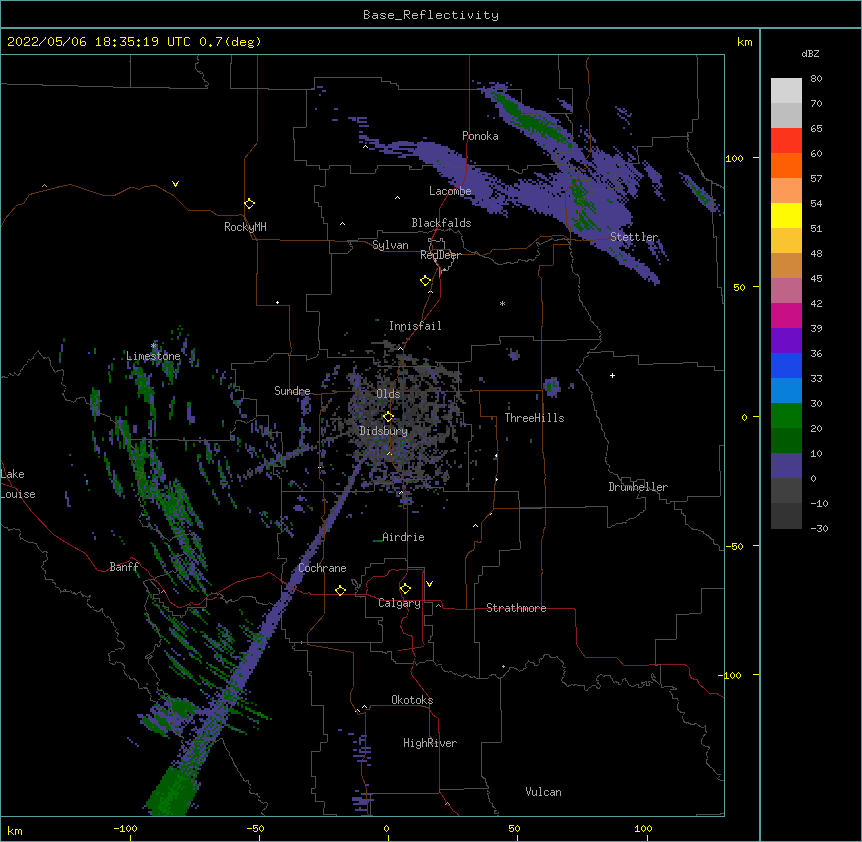Viewport: 862px width, 842px height.
Task: Click the RedDeer city label
Action: click(440, 255)
